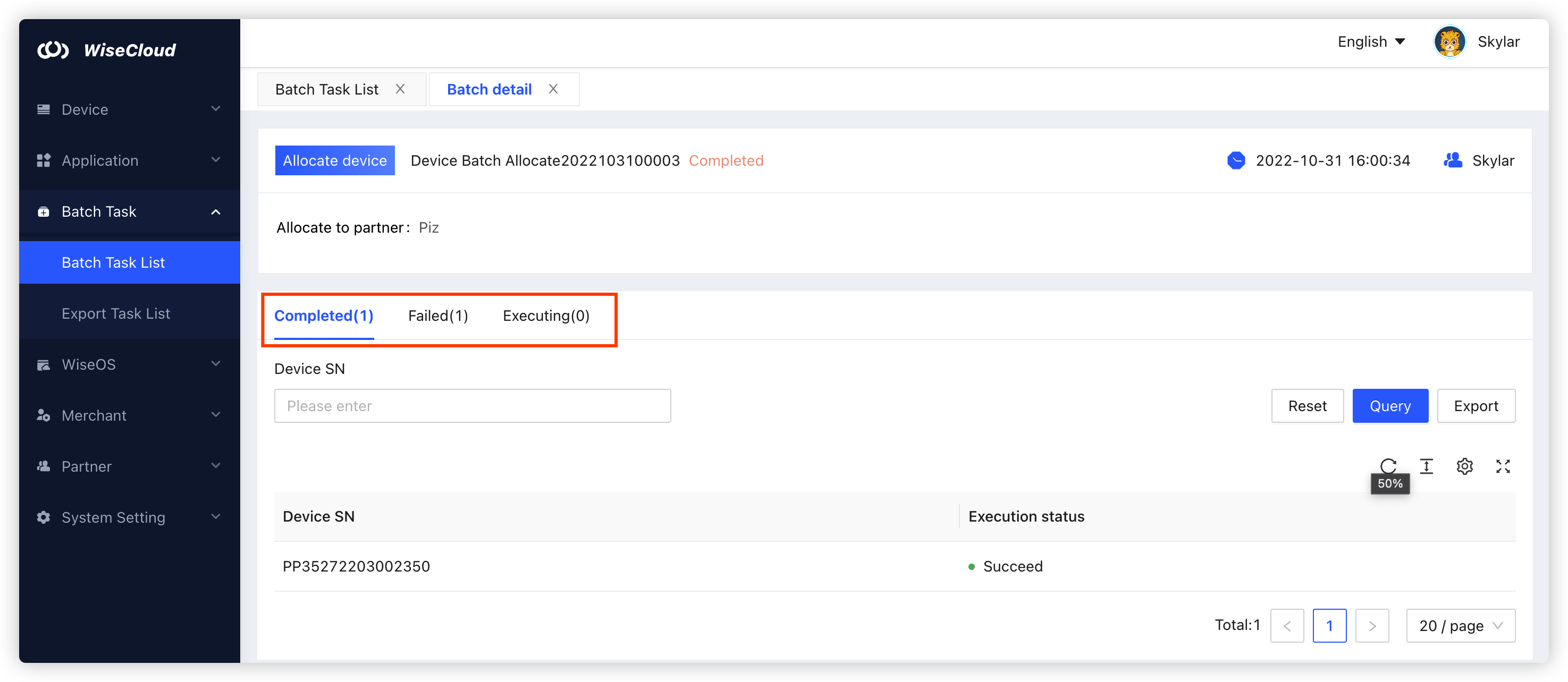Screen dimensions: 1568x682
Task: Click the table density (row height) icon
Action: (1426, 466)
